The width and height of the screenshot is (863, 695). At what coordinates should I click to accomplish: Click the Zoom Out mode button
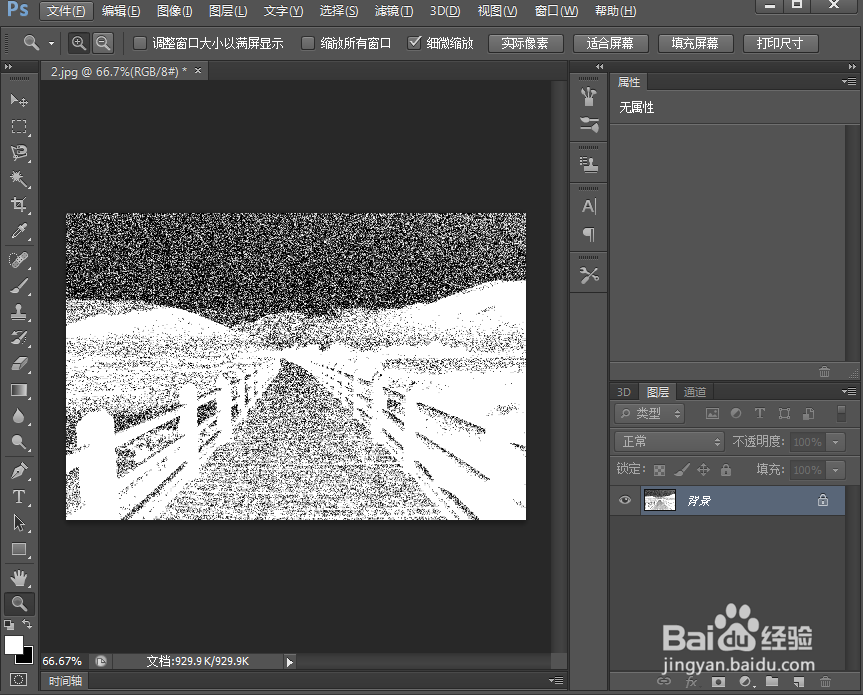point(103,43)
